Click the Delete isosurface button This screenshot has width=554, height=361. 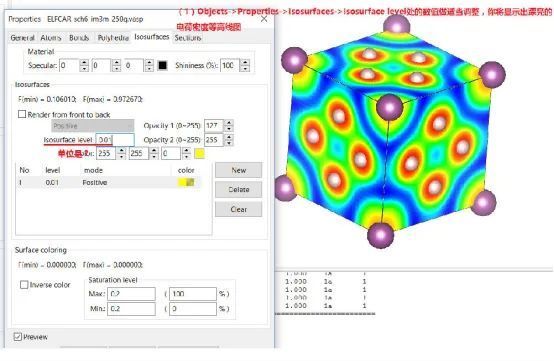238,189
